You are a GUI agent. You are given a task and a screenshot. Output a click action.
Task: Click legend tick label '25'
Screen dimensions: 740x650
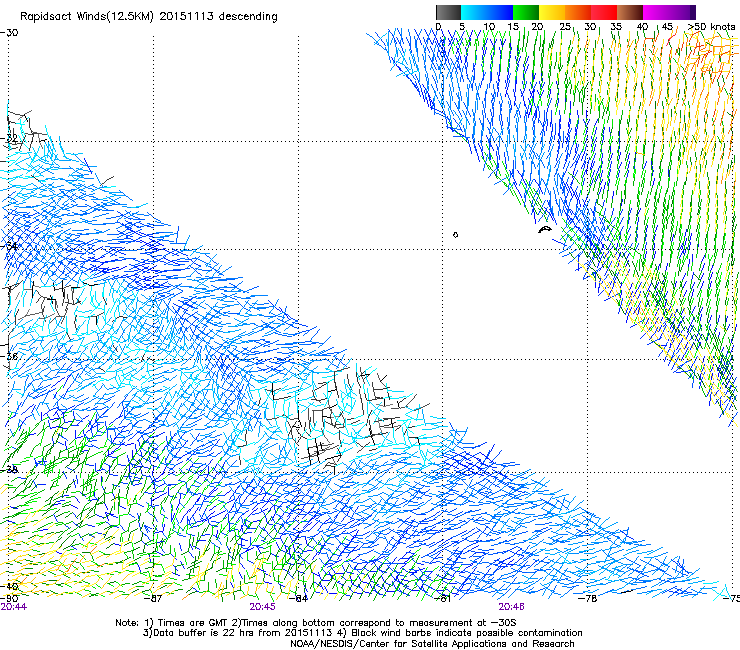pyautogui.click(x=565, y=27)
